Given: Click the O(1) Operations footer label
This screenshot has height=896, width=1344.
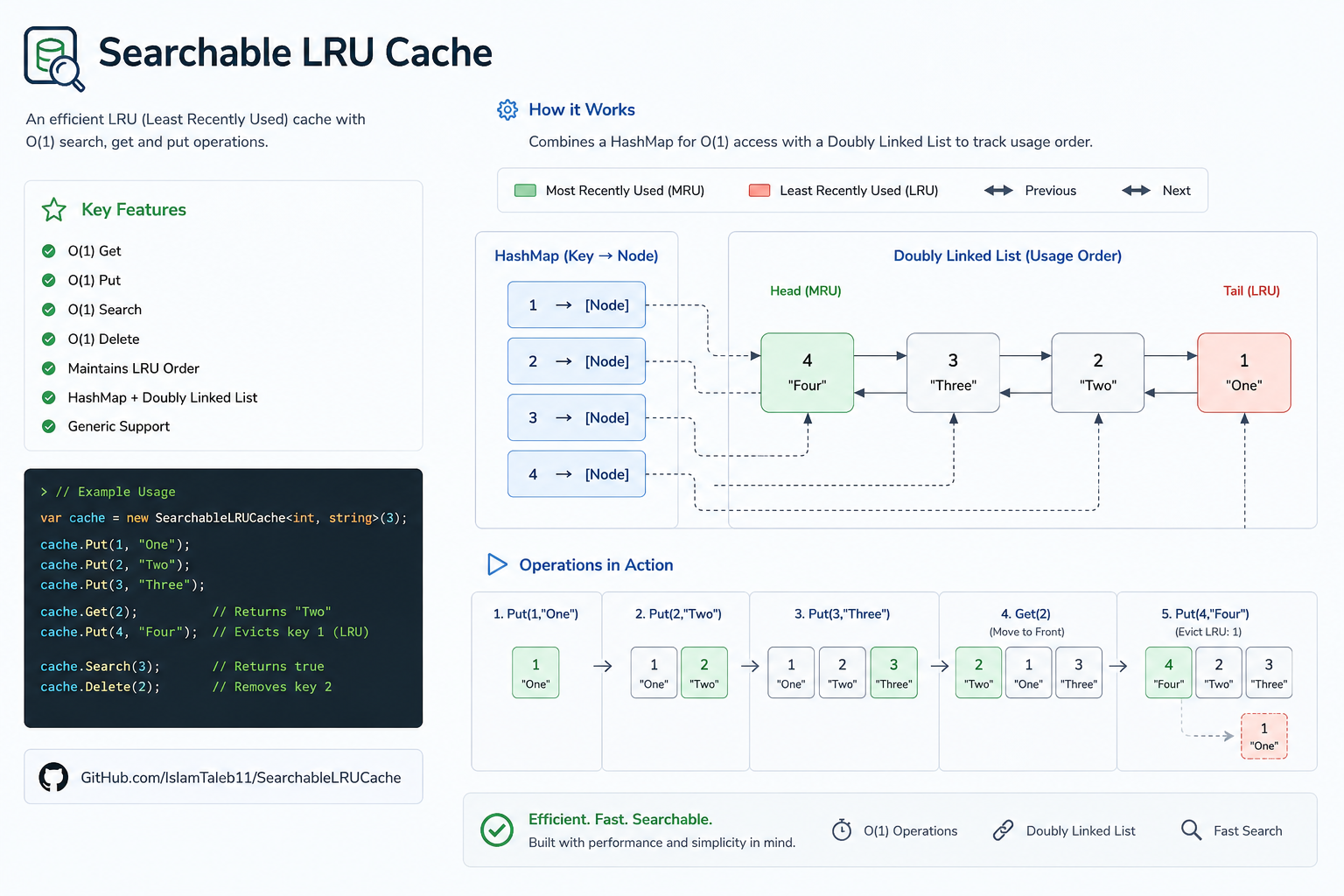Looking at the screenshot, I should [910, 831].
